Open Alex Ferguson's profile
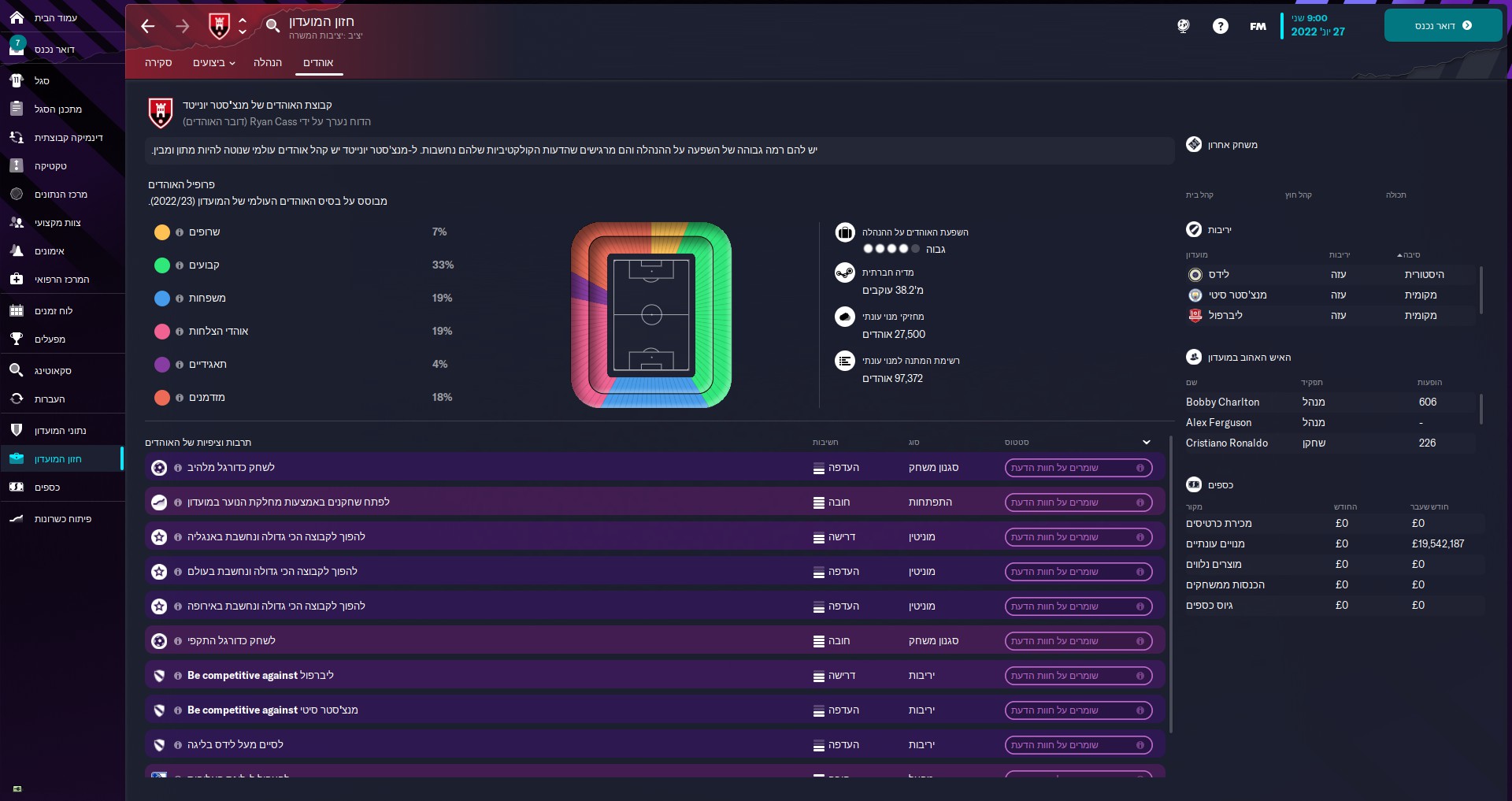The height and width of the screenshot is (801, 1512). (1218, 422)
